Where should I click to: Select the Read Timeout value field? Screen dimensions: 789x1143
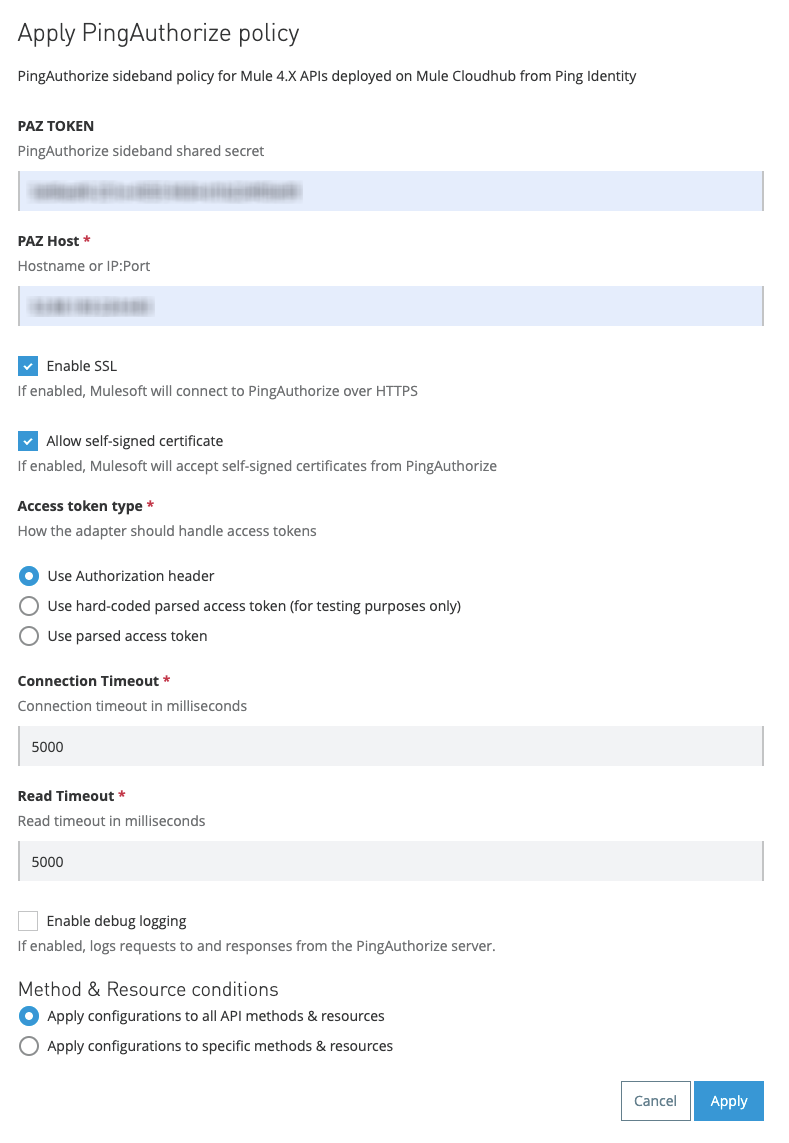390,861
